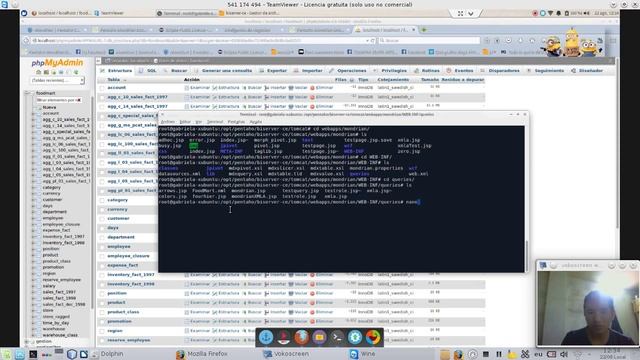Click Vaciar icon for agg_c_10_sales_fact_1997
Screen dimensions: 640x360
[291, 97]
